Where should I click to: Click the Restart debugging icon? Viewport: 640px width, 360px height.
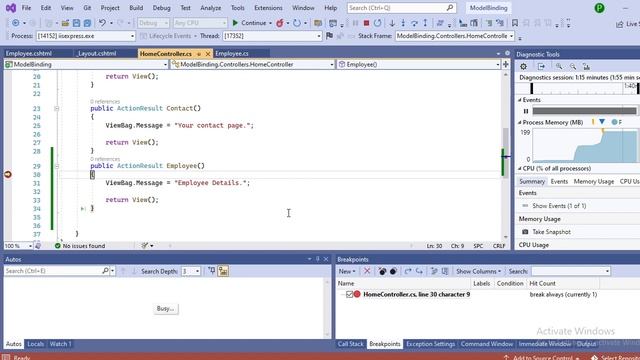click(378, 23)
